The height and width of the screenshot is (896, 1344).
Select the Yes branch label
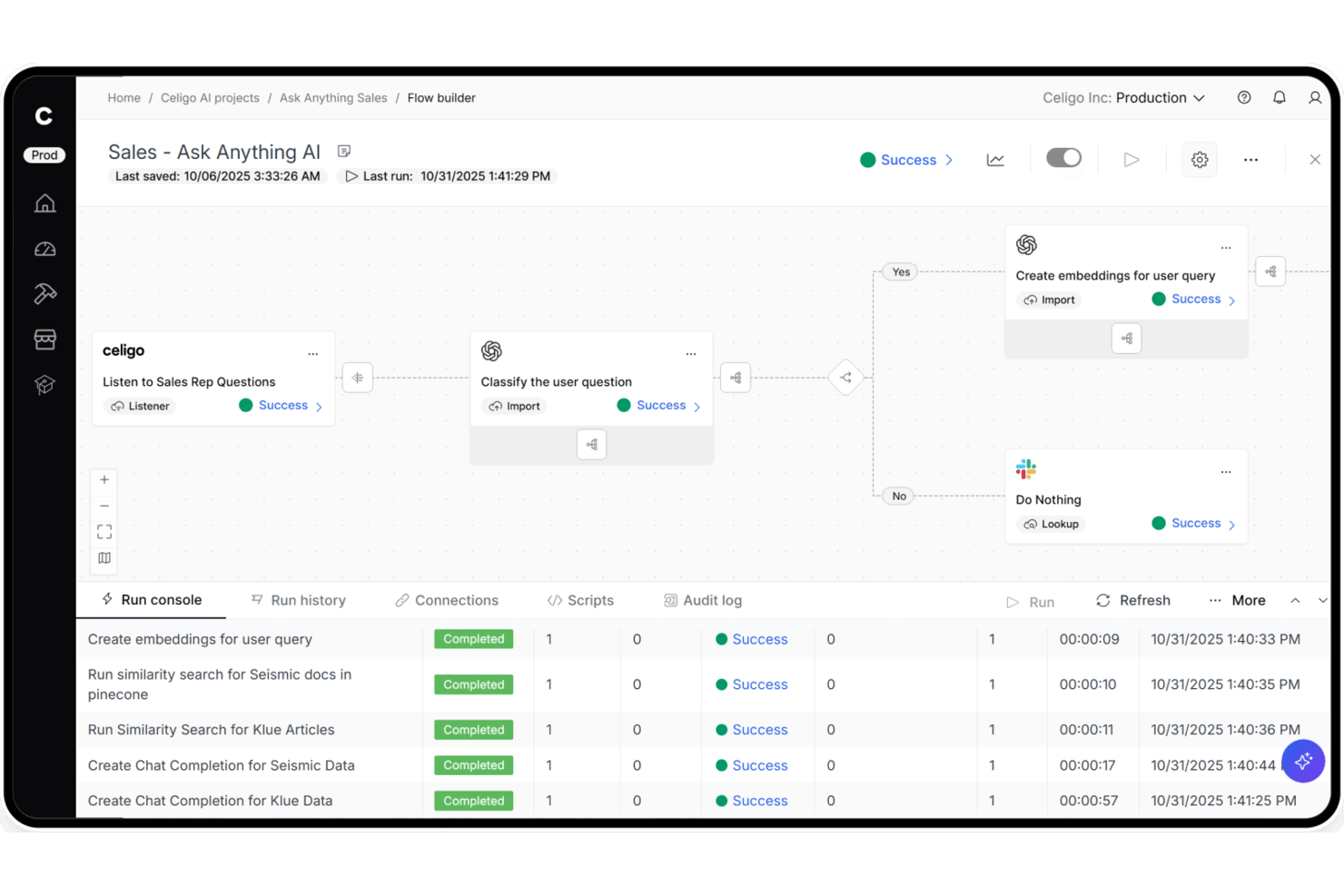901,272
